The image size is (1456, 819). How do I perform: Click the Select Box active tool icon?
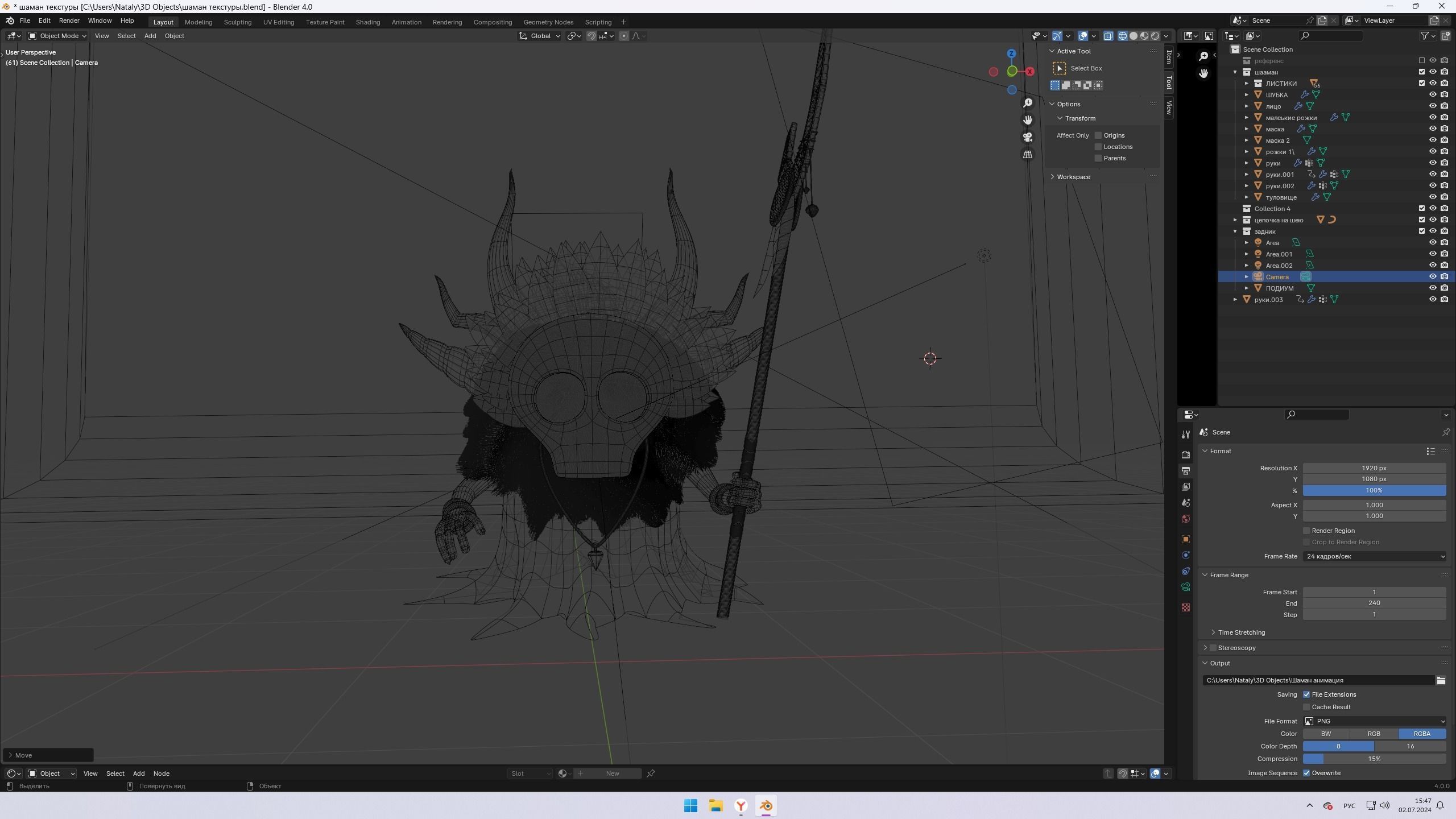1060,68
